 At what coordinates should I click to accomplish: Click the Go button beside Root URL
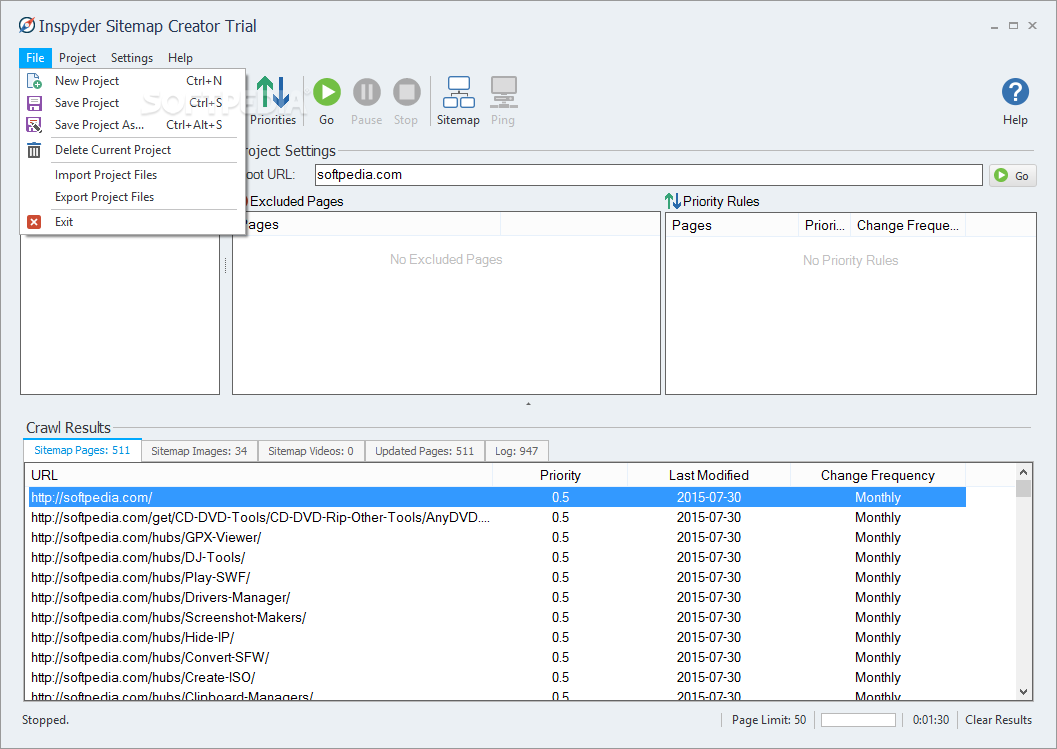coord(1013,175)
